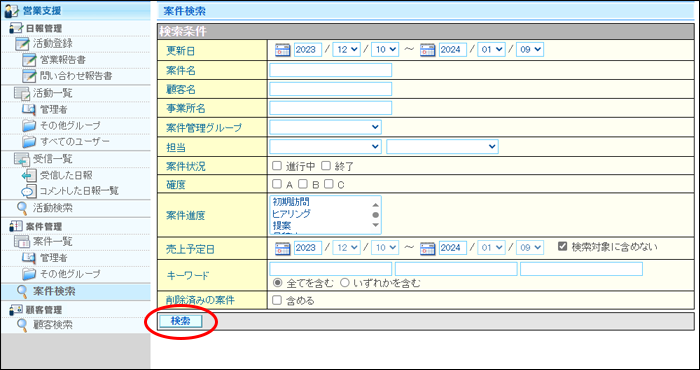Viewport: 700px width, 370px height.
Task: Click the 案件進度 list scrollbar down arrow
Action: coord(375,225)
